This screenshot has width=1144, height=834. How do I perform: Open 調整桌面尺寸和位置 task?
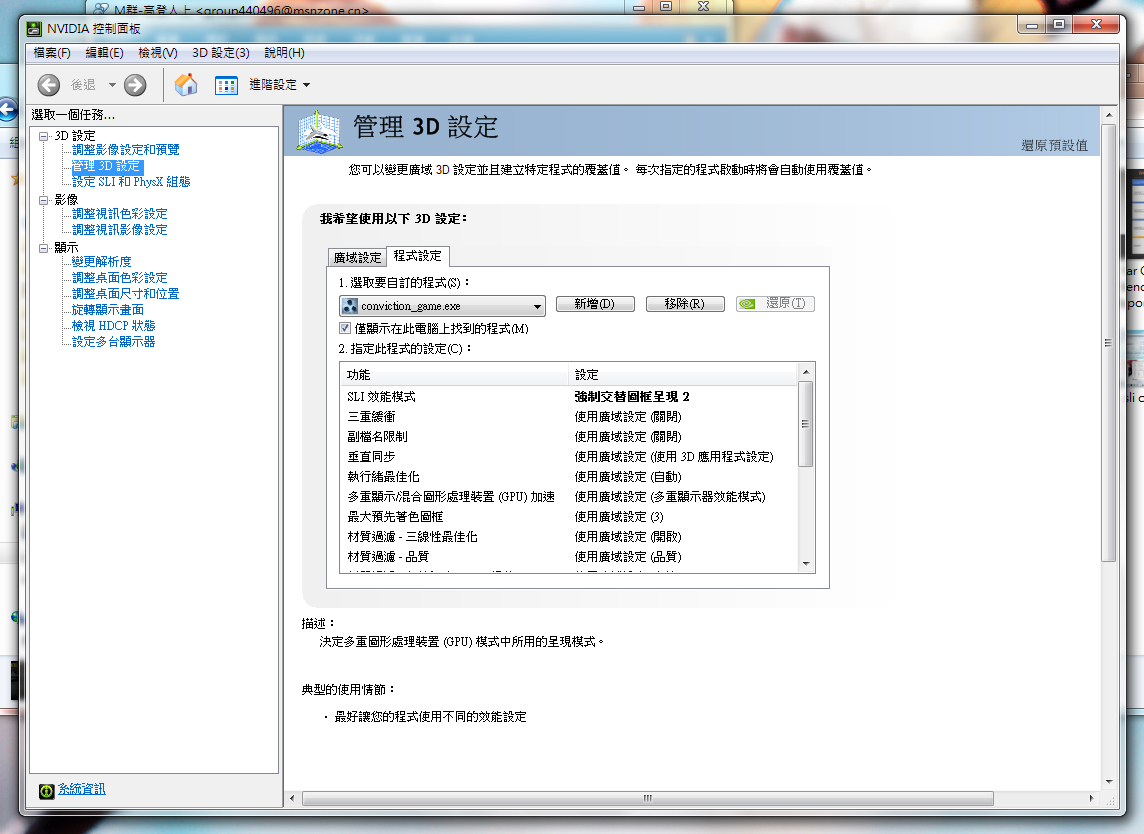125,293
